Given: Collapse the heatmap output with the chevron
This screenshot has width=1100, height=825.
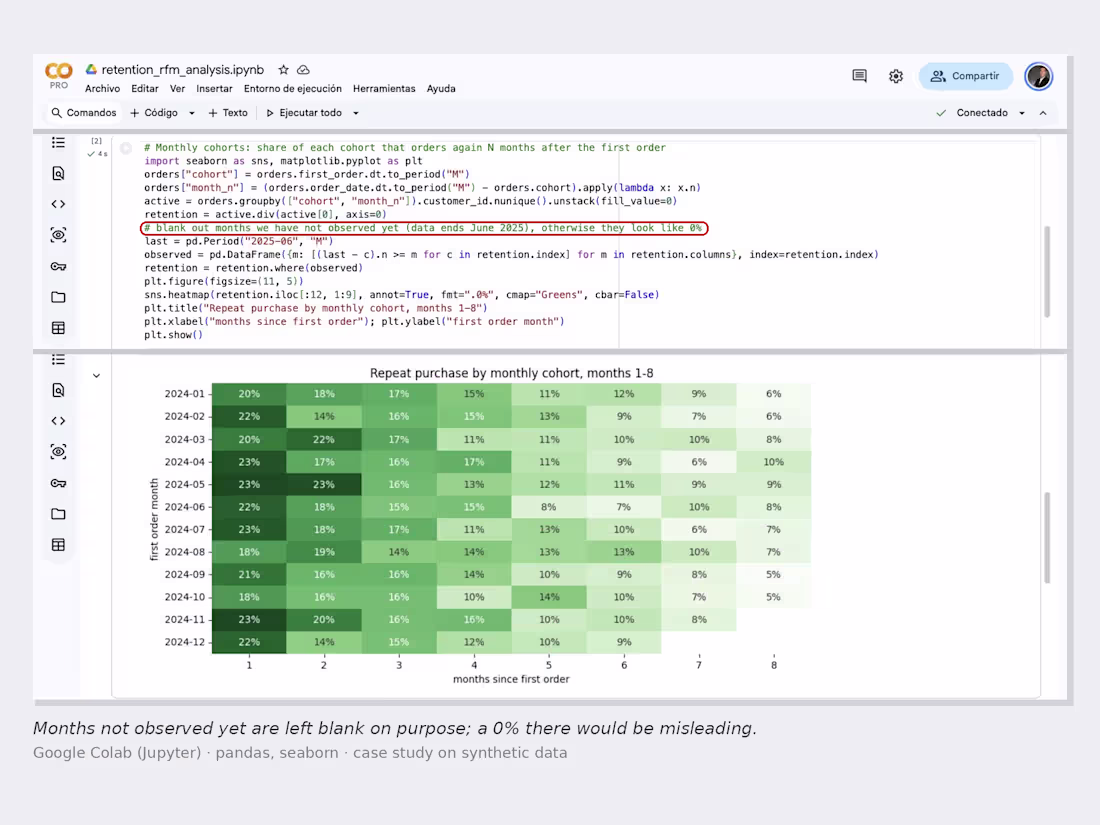Looking at the screenshot, I should 97,376.
